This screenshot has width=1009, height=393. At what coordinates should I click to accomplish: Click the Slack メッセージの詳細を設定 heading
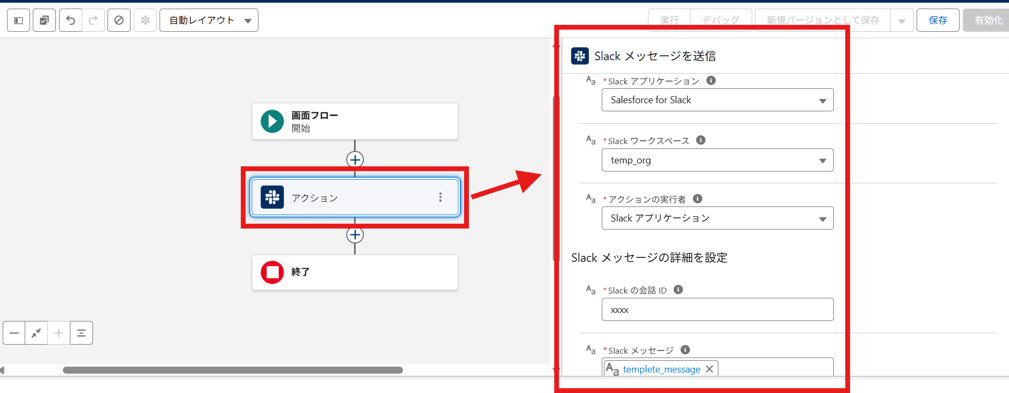point(649,258)
